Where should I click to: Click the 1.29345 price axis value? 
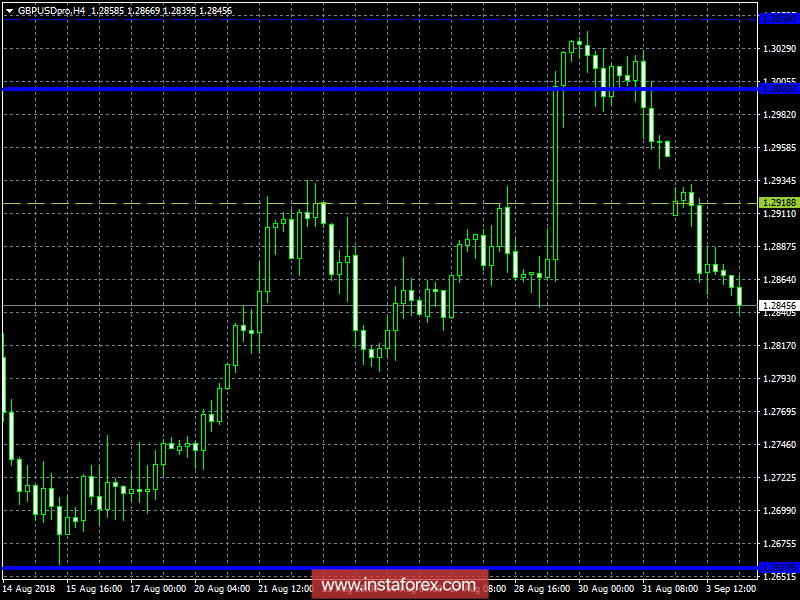point(780,181)
